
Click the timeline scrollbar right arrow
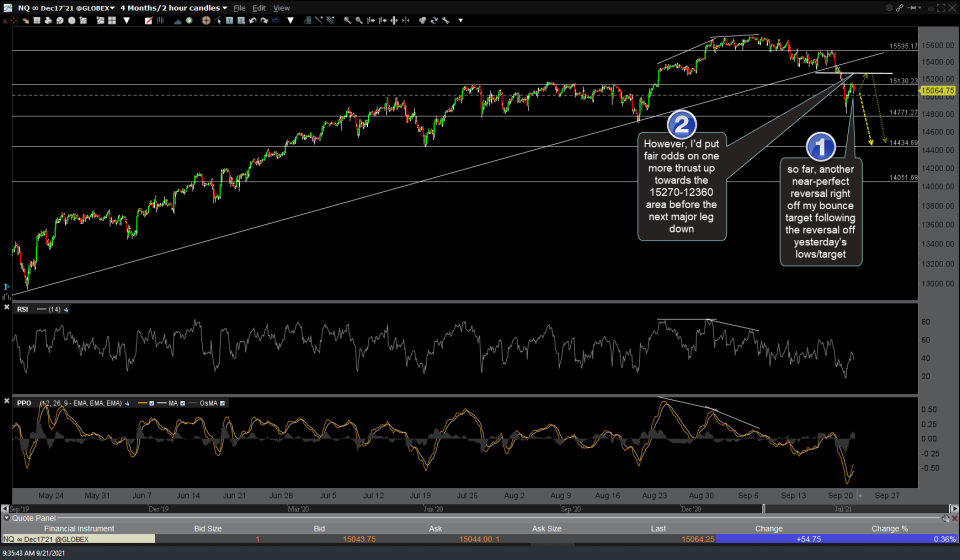[x=953, y=509]
